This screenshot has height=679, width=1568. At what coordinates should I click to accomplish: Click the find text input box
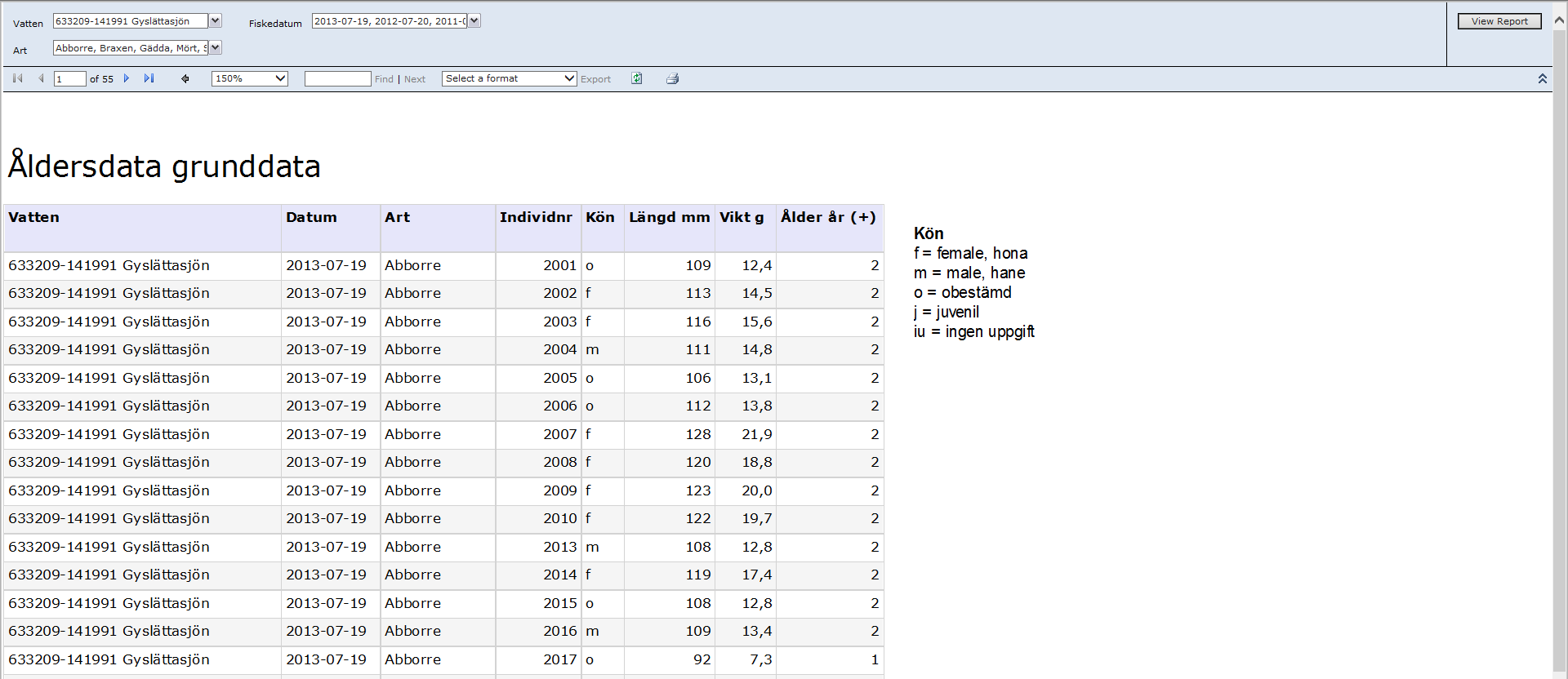[338, 78]
